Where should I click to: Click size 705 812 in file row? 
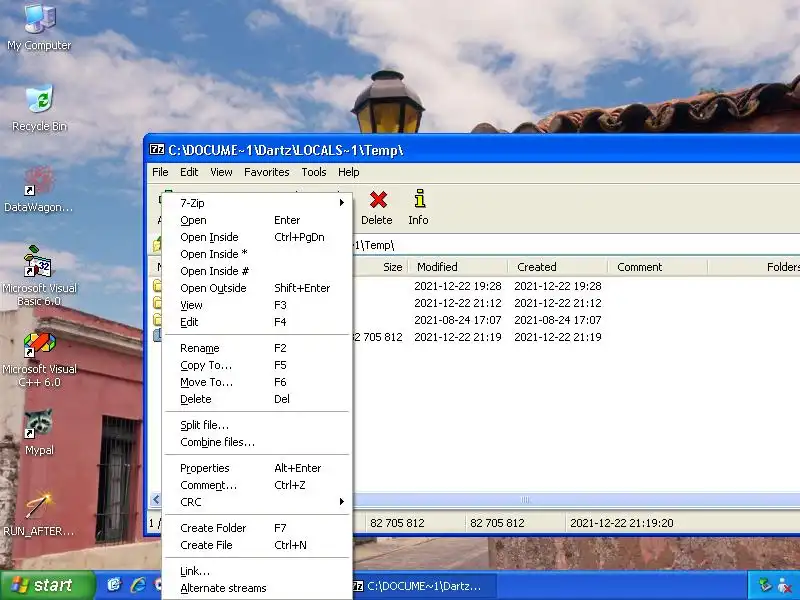(x=379, y=337)
